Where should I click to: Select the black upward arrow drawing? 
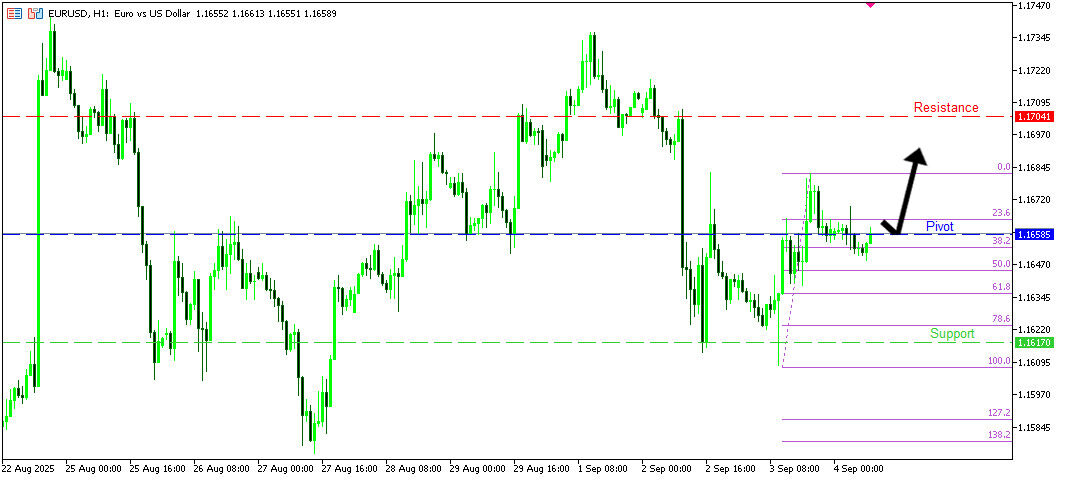click(905, 190)
